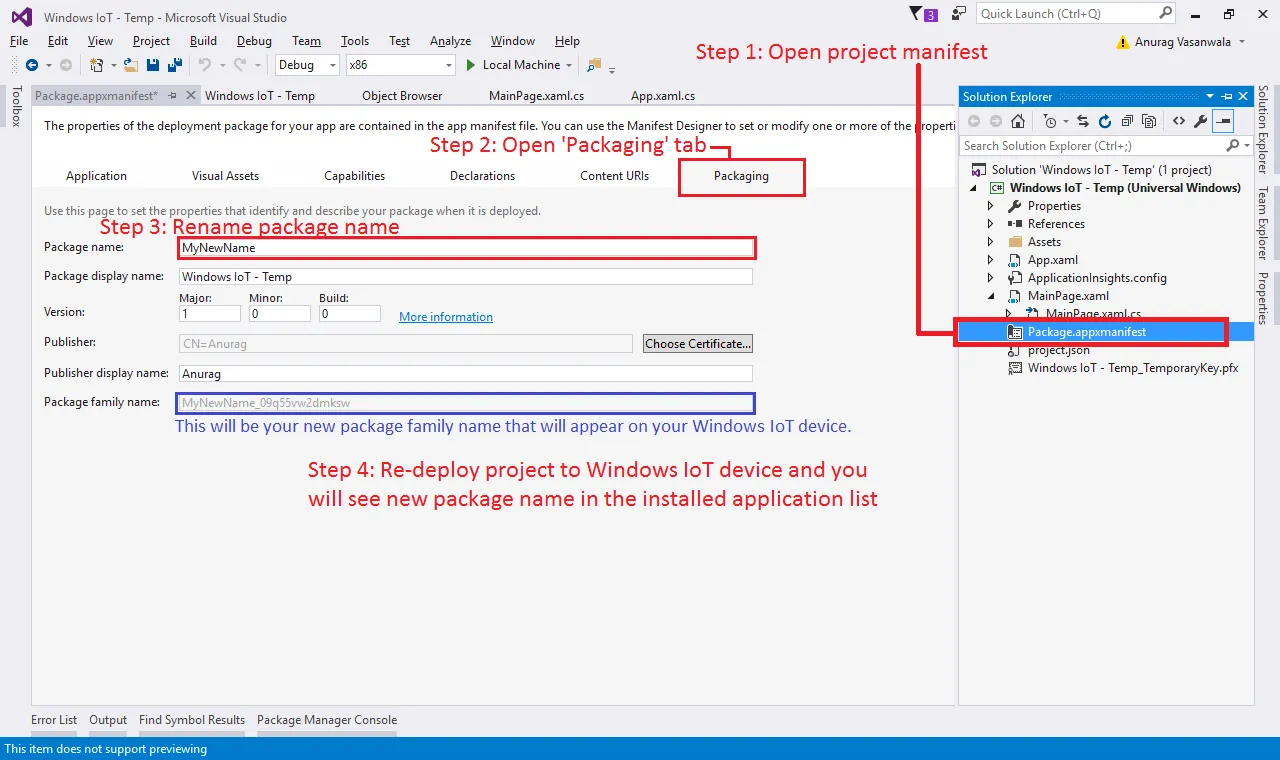Click the Send Feedback icon
The height and width of the screenshot is (760, 1280).
(959, 14)
